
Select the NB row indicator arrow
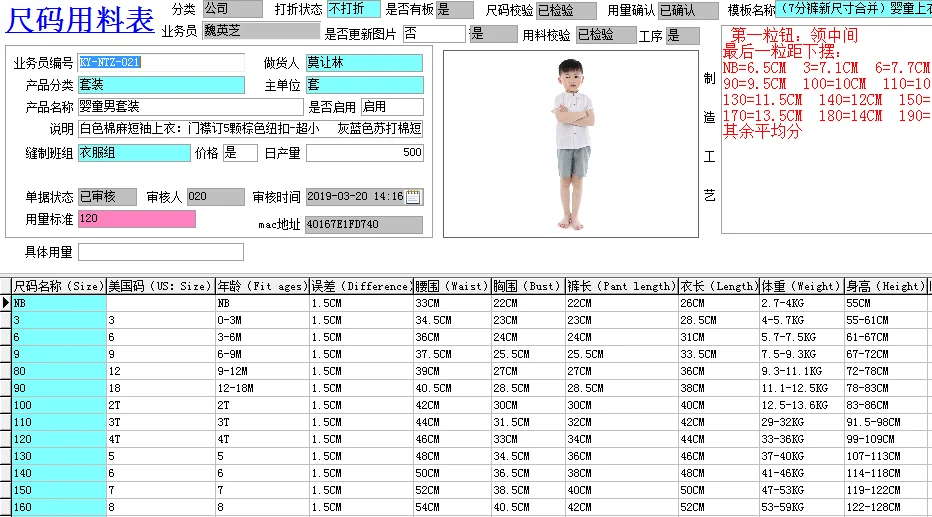click(x=5, y=303)
